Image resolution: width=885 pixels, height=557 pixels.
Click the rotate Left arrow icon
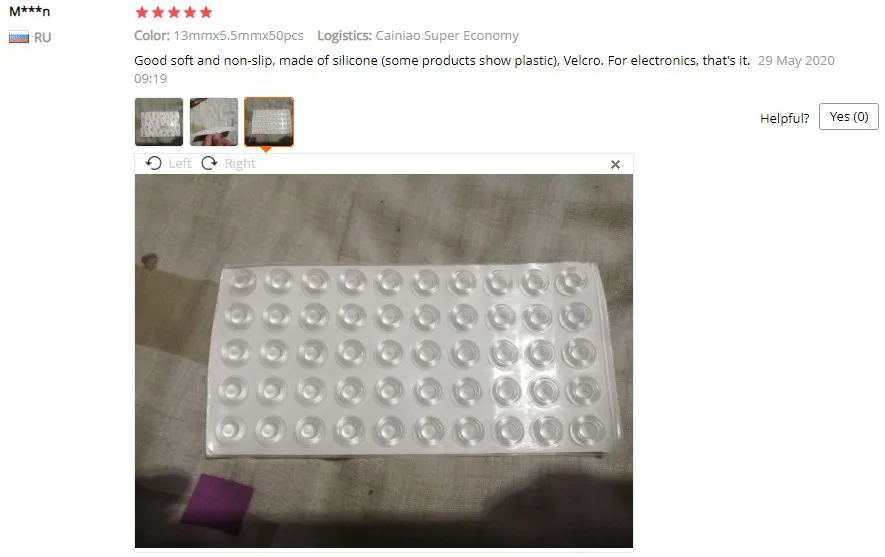(x=153, y=163)
